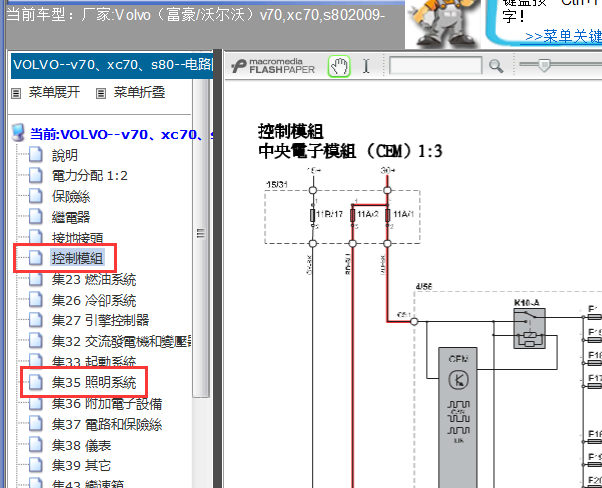The width and height of the screenshot is (602, 488).
Task: Open the 說明 tree item
Action: tap(65, 155)
